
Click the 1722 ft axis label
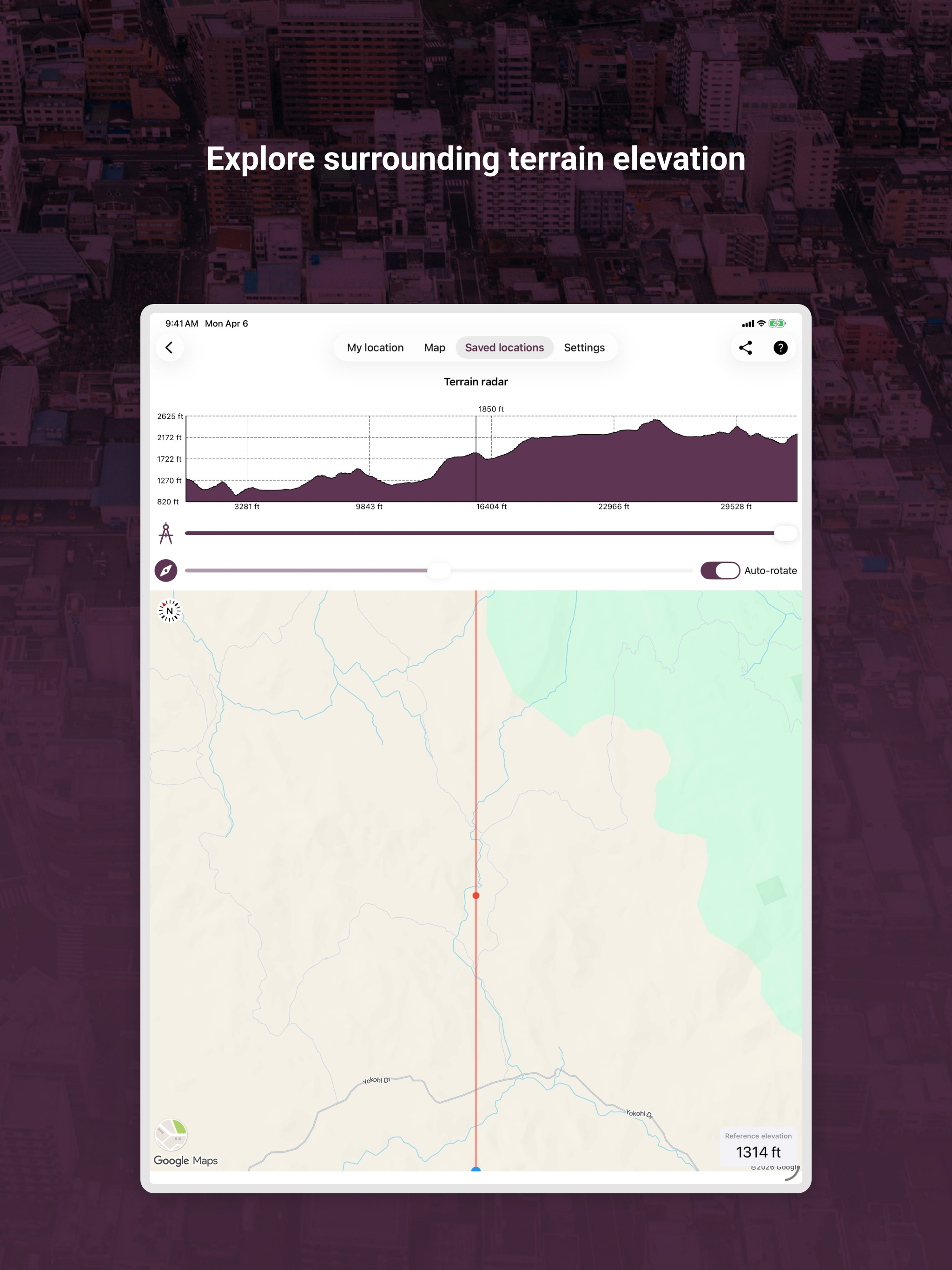tap(169, 459)
